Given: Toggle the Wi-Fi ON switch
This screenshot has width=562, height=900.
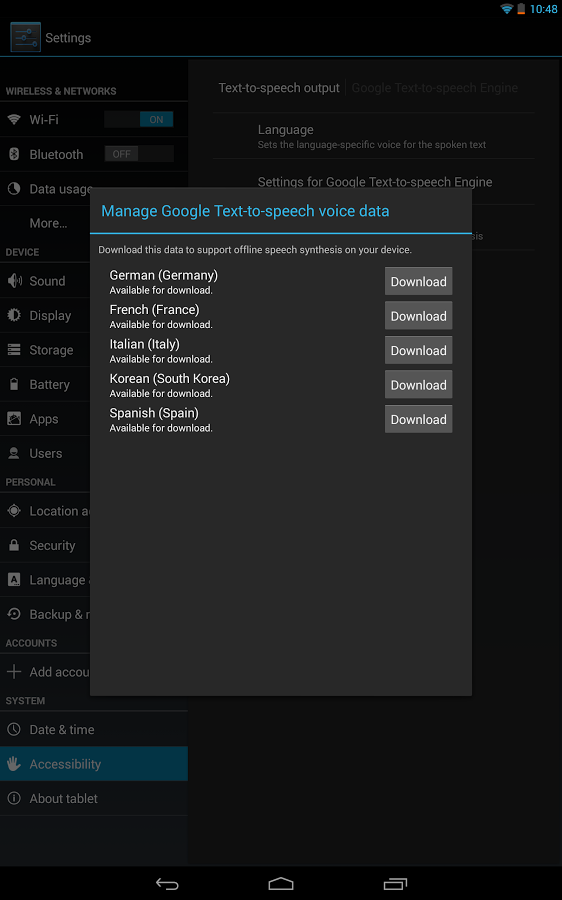Looking at the screenshot, I should point(139,119).
